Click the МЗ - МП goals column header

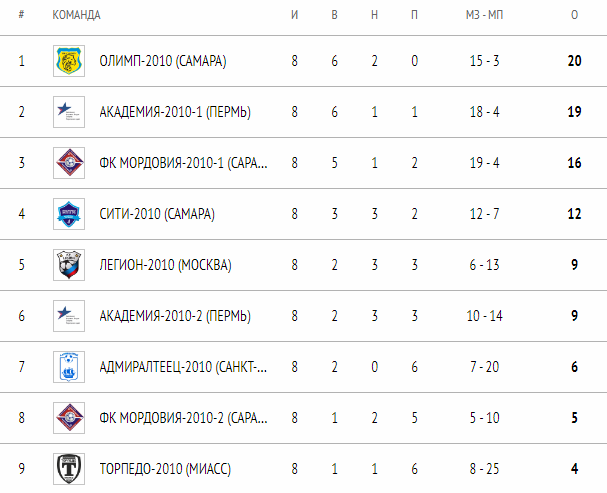click(484, 15)
